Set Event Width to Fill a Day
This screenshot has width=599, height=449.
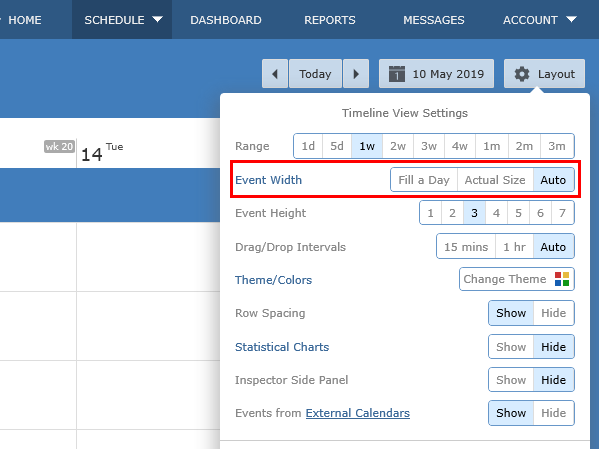tap(424, 180)
